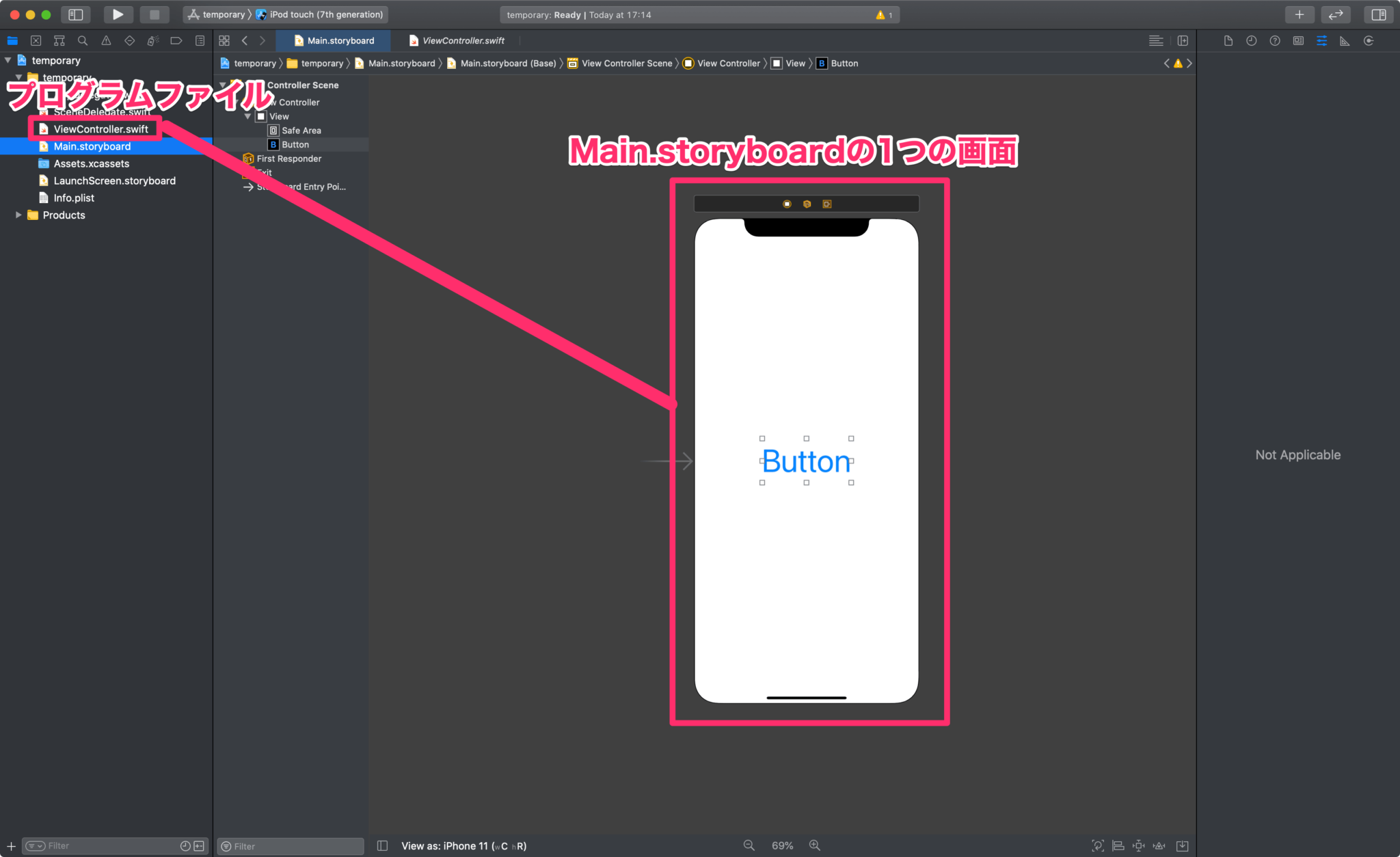
Task: Toggle the right inspector panel visibility
Action: coord(1379,14)
